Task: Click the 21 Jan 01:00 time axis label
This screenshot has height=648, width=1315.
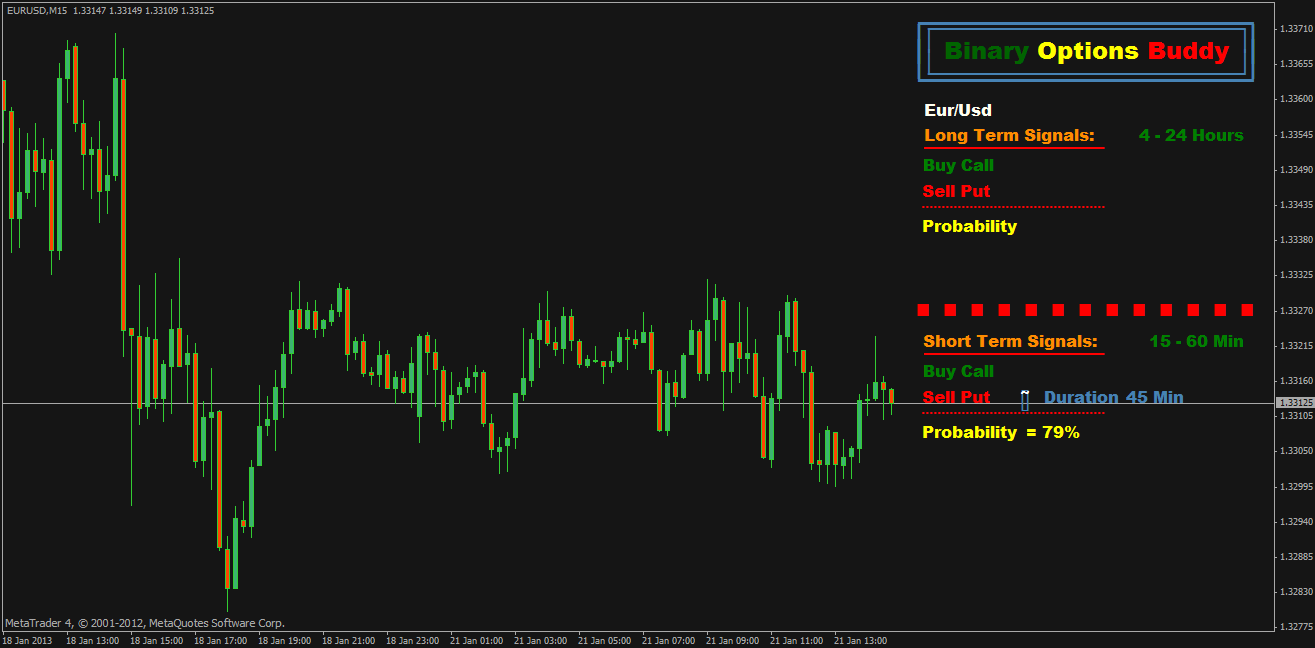Action: point(477,640)
